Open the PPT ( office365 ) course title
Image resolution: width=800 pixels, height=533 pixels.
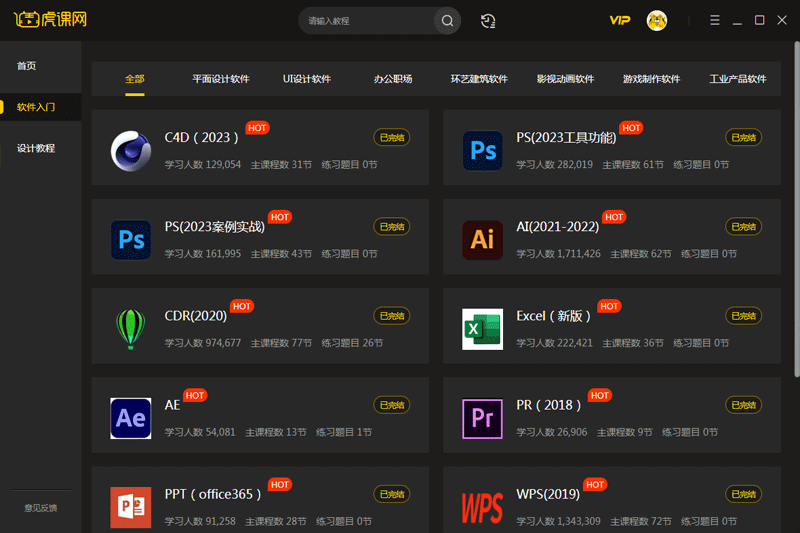pyautogui.click(x=213, y=495)
